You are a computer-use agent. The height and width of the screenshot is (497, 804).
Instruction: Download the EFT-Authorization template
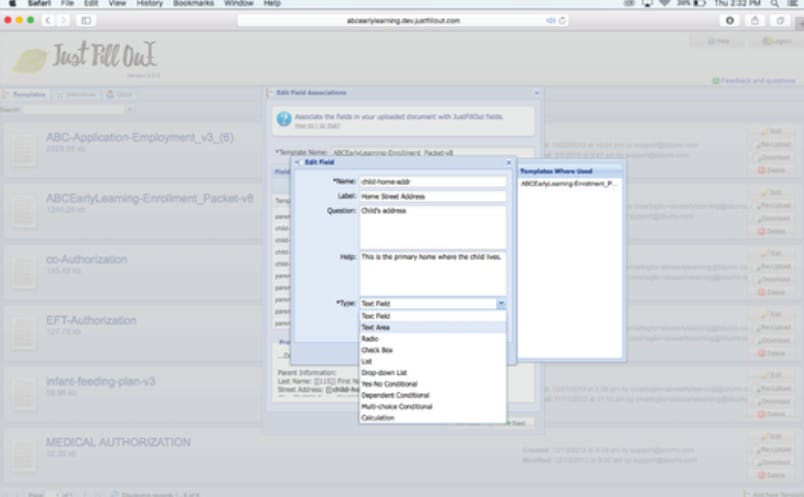[771, 340]
